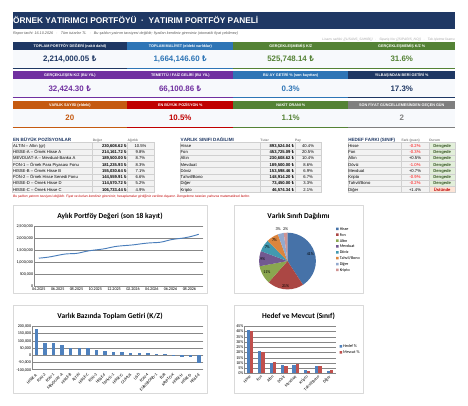Click the Aylık Portföy Değeri chart title
The image size is (468, 406).
click(x=110, y=216)
